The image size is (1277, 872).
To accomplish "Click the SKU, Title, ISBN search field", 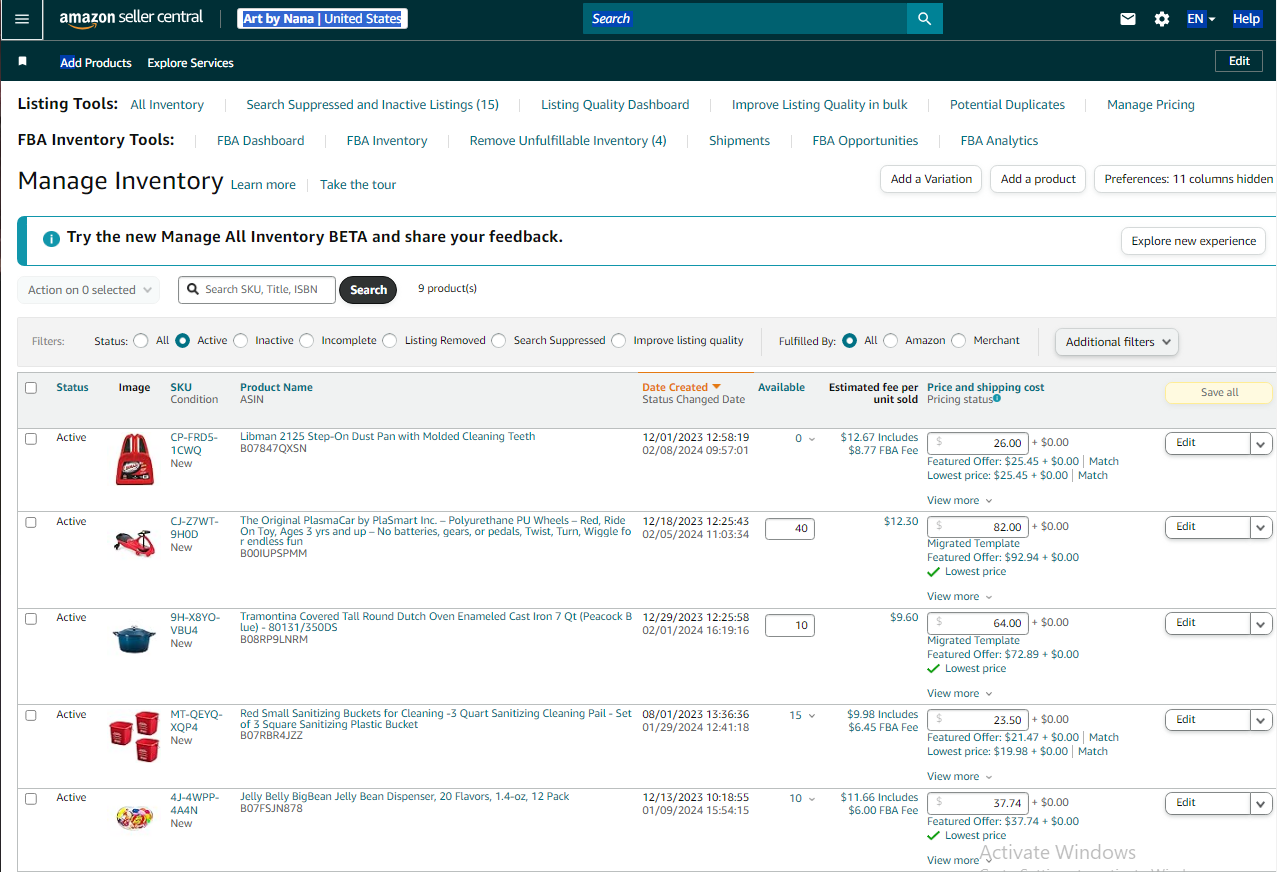I will (x=257, y=290).
